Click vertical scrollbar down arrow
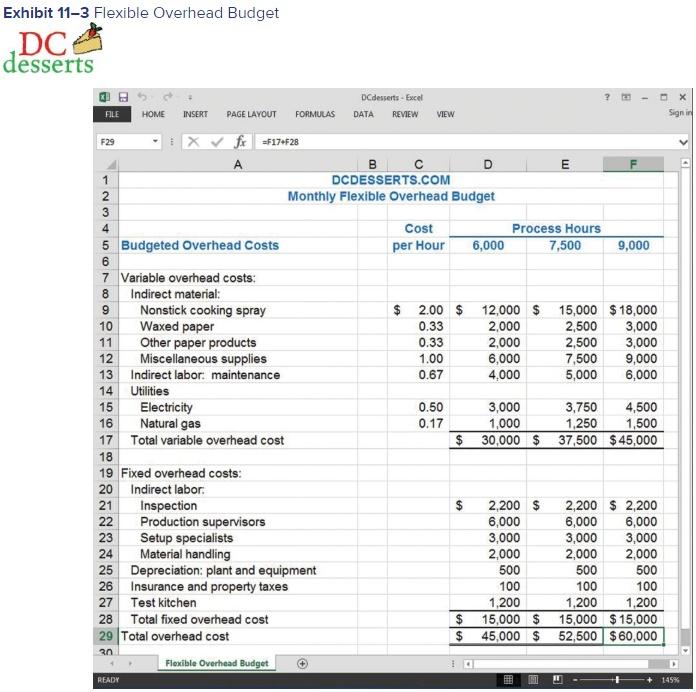Viewport: 696px width, 692px height. click(685, 651)
